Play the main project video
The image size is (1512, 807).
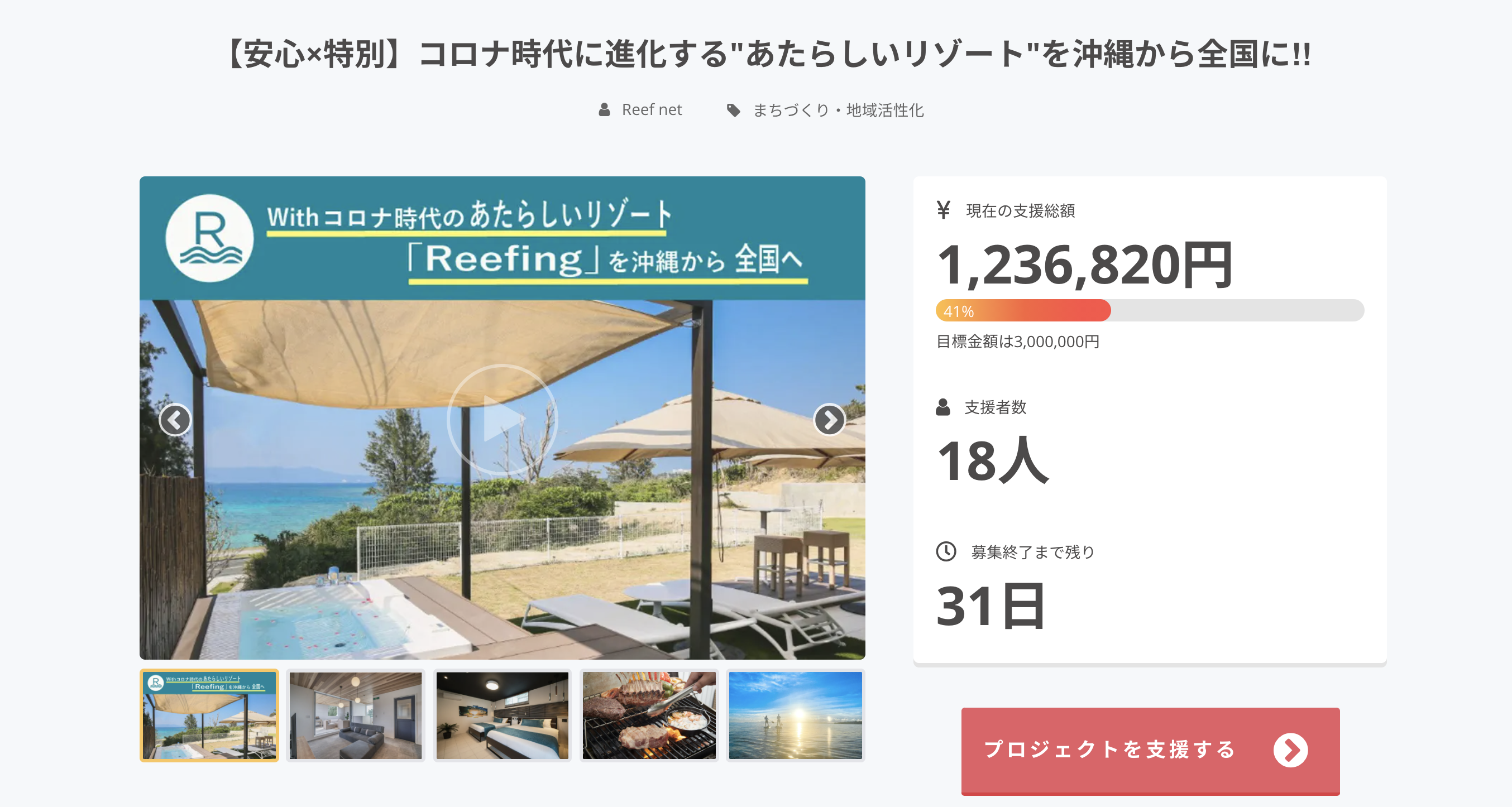(502, 419)
